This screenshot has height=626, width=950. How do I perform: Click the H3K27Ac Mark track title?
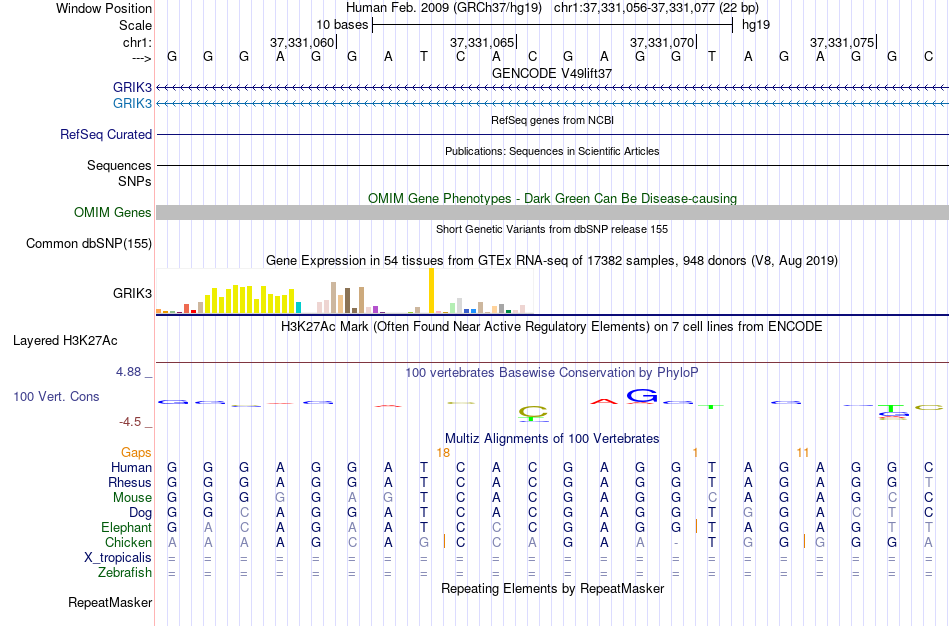tap(551, 327)
